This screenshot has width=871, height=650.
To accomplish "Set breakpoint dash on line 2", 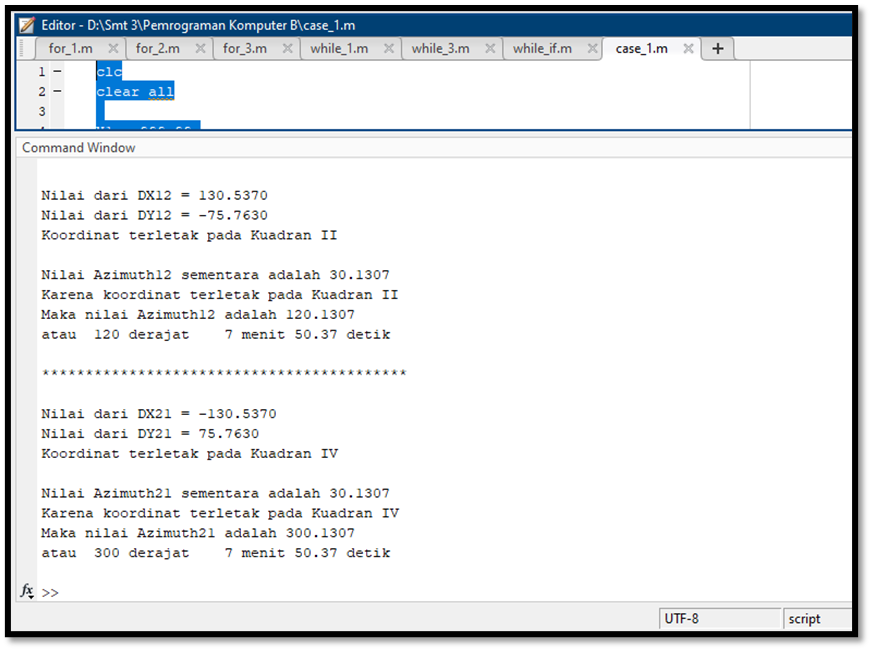I will coord(57,92).
